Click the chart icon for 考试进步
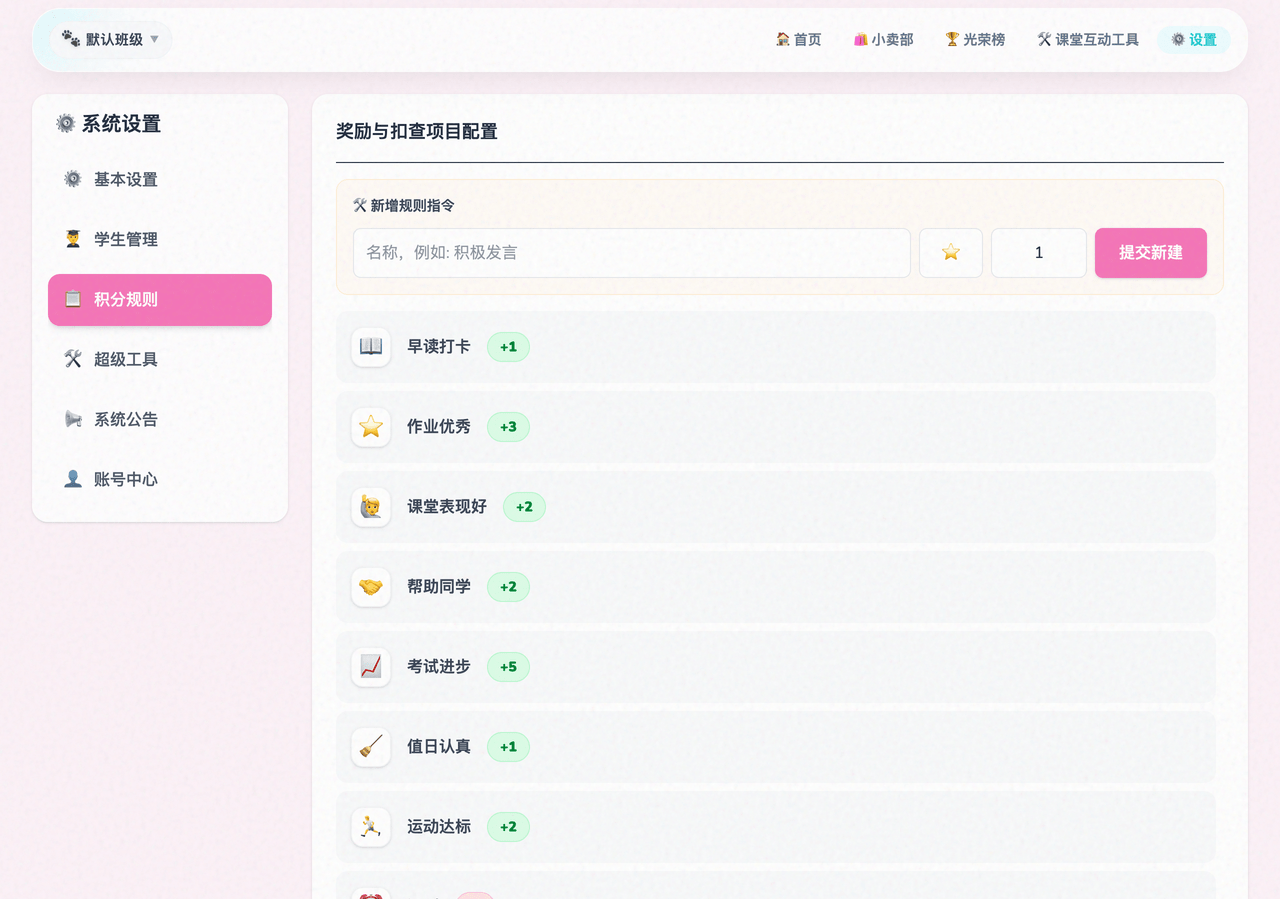The width and height of the screenshot is (1280, 899). pos(371,667)
